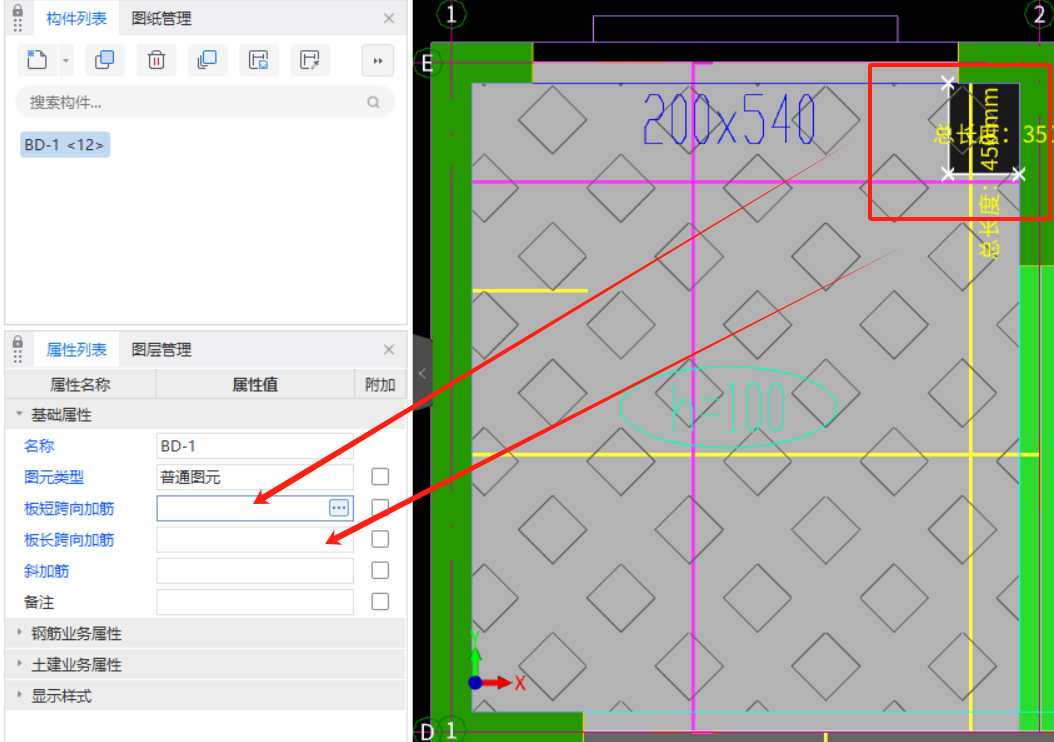Click the save component archive icon
This screenshot has height=742, width=1054.
click(x=259, y=60)
